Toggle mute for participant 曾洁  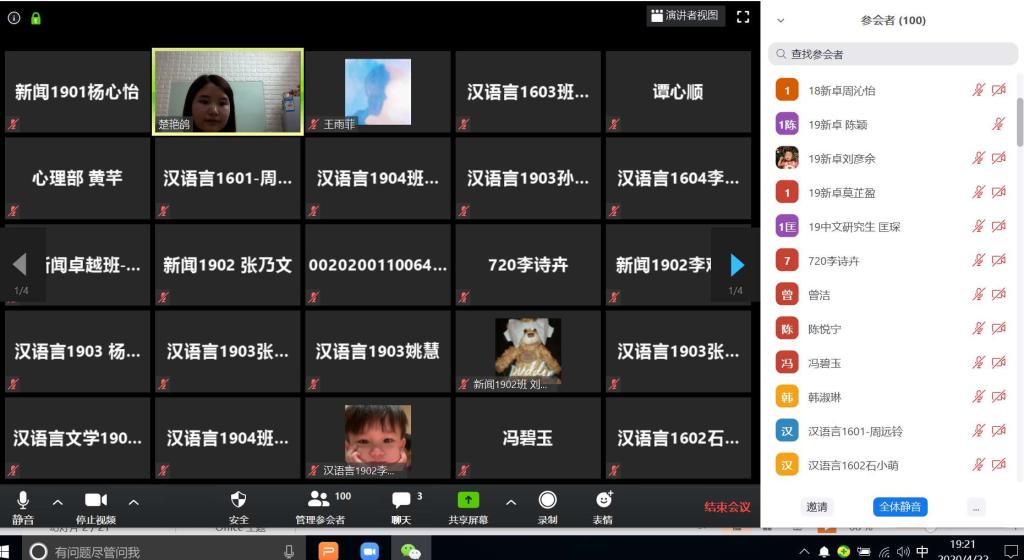979,295
